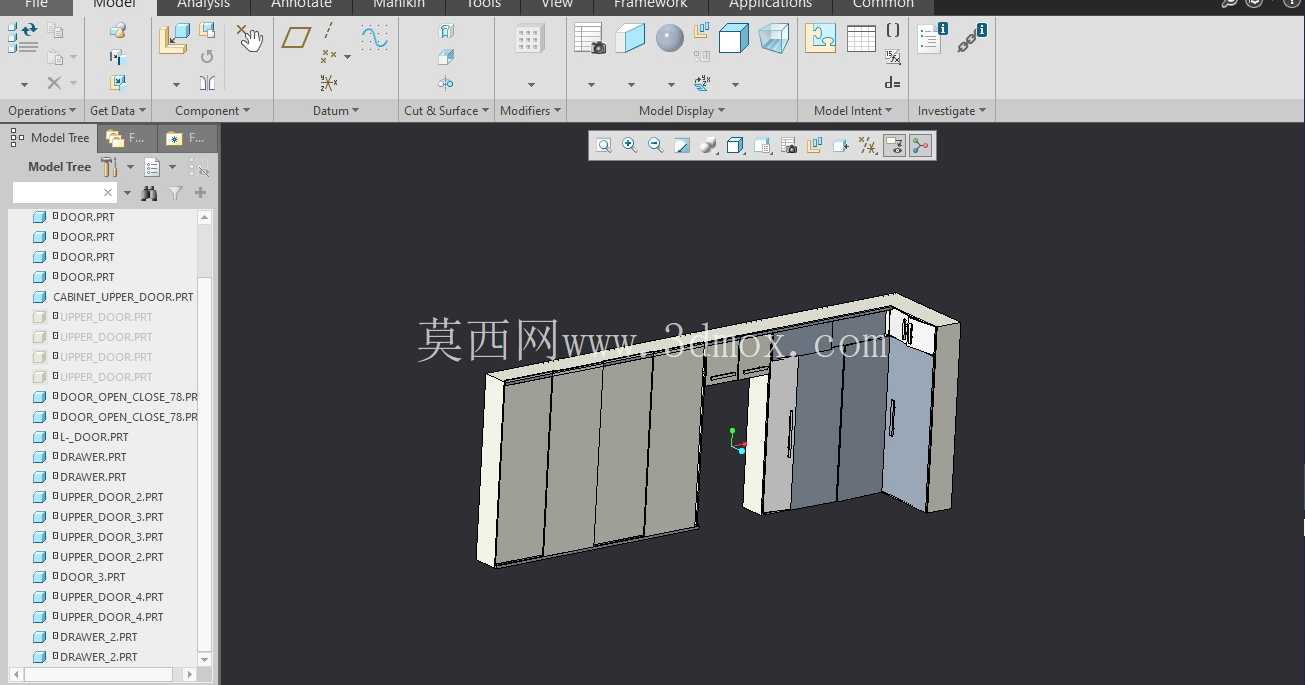This screenshot has width=1305, height=685.
Task: Click the Pattern icon in Modifiers
Action: point(530,40)
